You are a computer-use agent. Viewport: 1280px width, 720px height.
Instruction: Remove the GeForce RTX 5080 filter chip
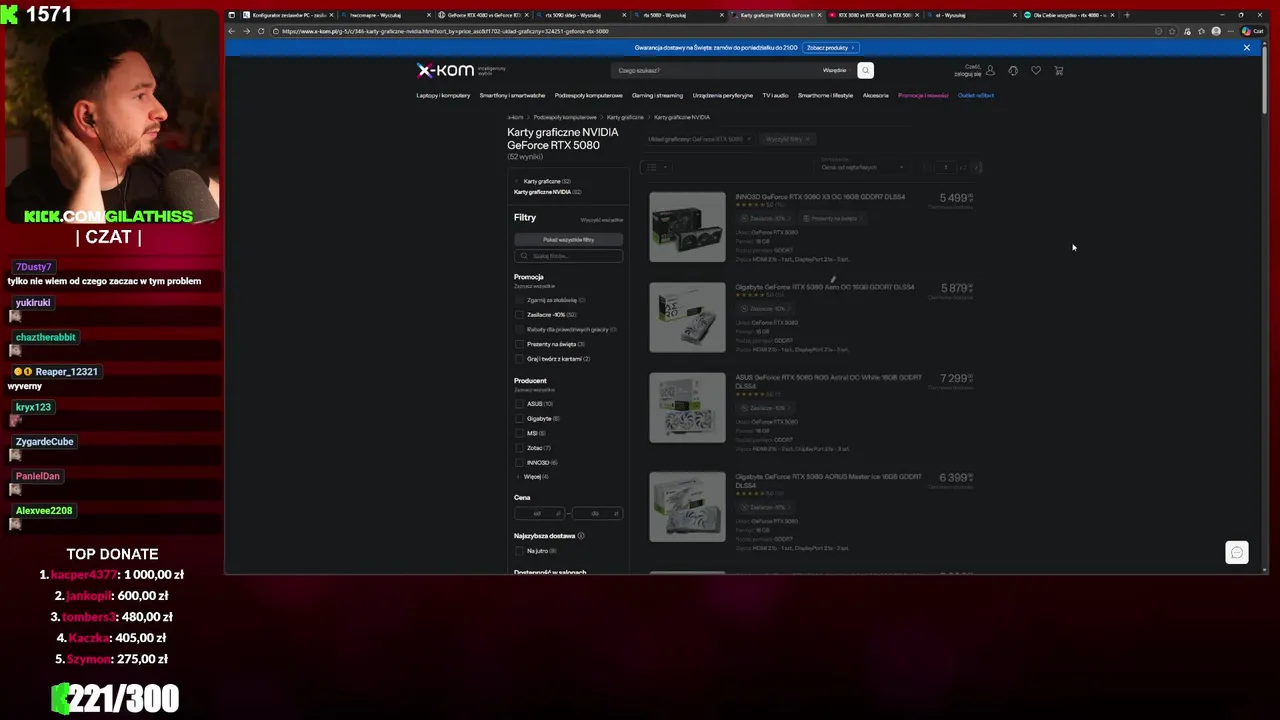pyautogui.click(x=748, y=139)
